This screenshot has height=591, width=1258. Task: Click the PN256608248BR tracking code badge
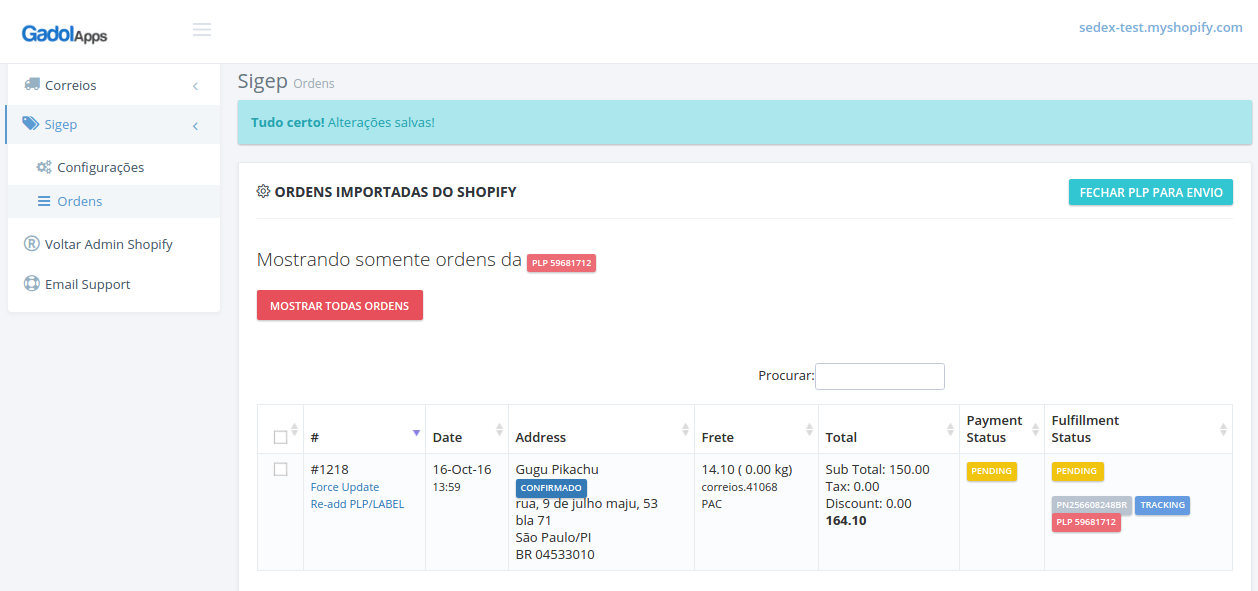[x=1092, y=505]
